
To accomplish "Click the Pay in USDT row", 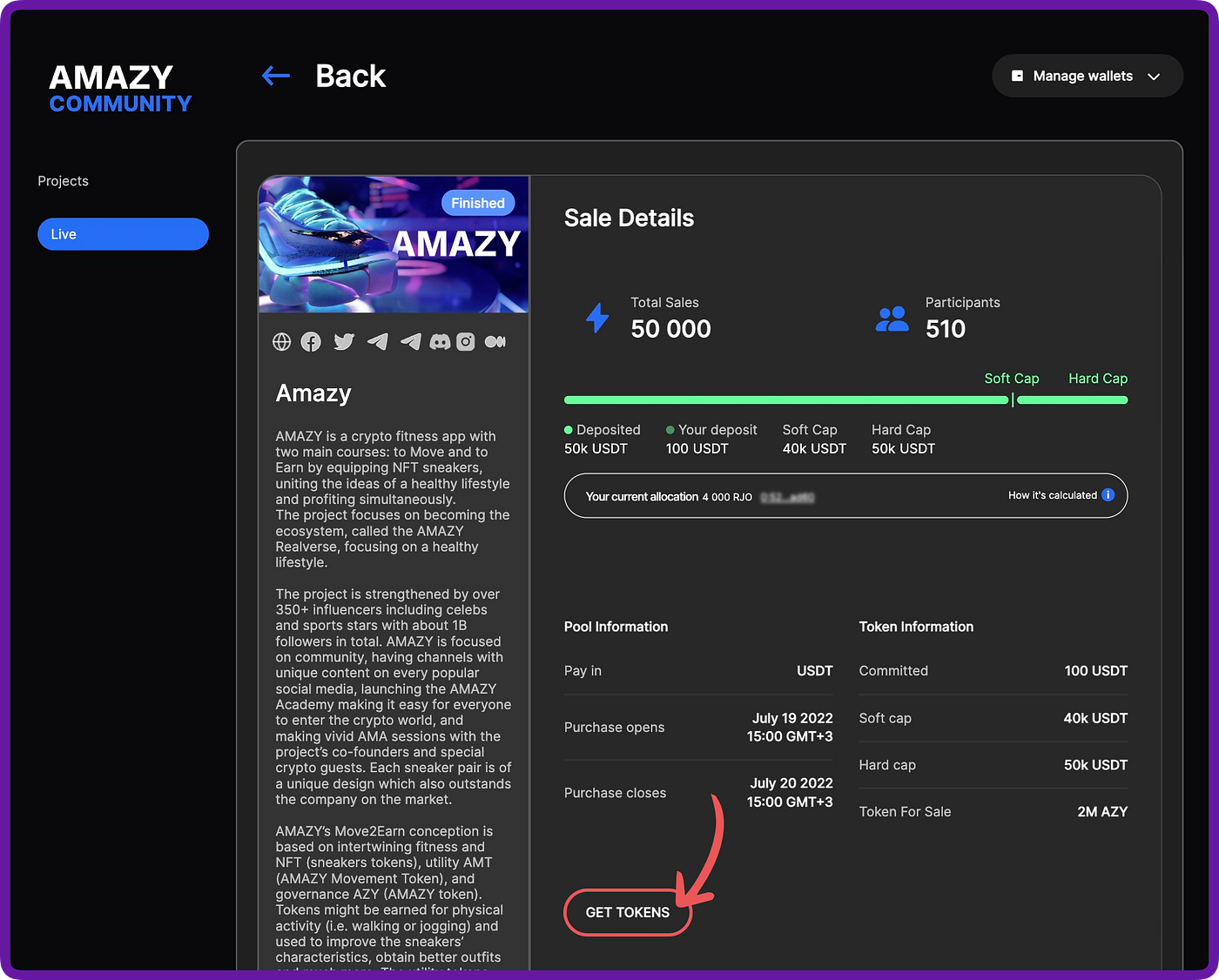I will coord(698,671).
